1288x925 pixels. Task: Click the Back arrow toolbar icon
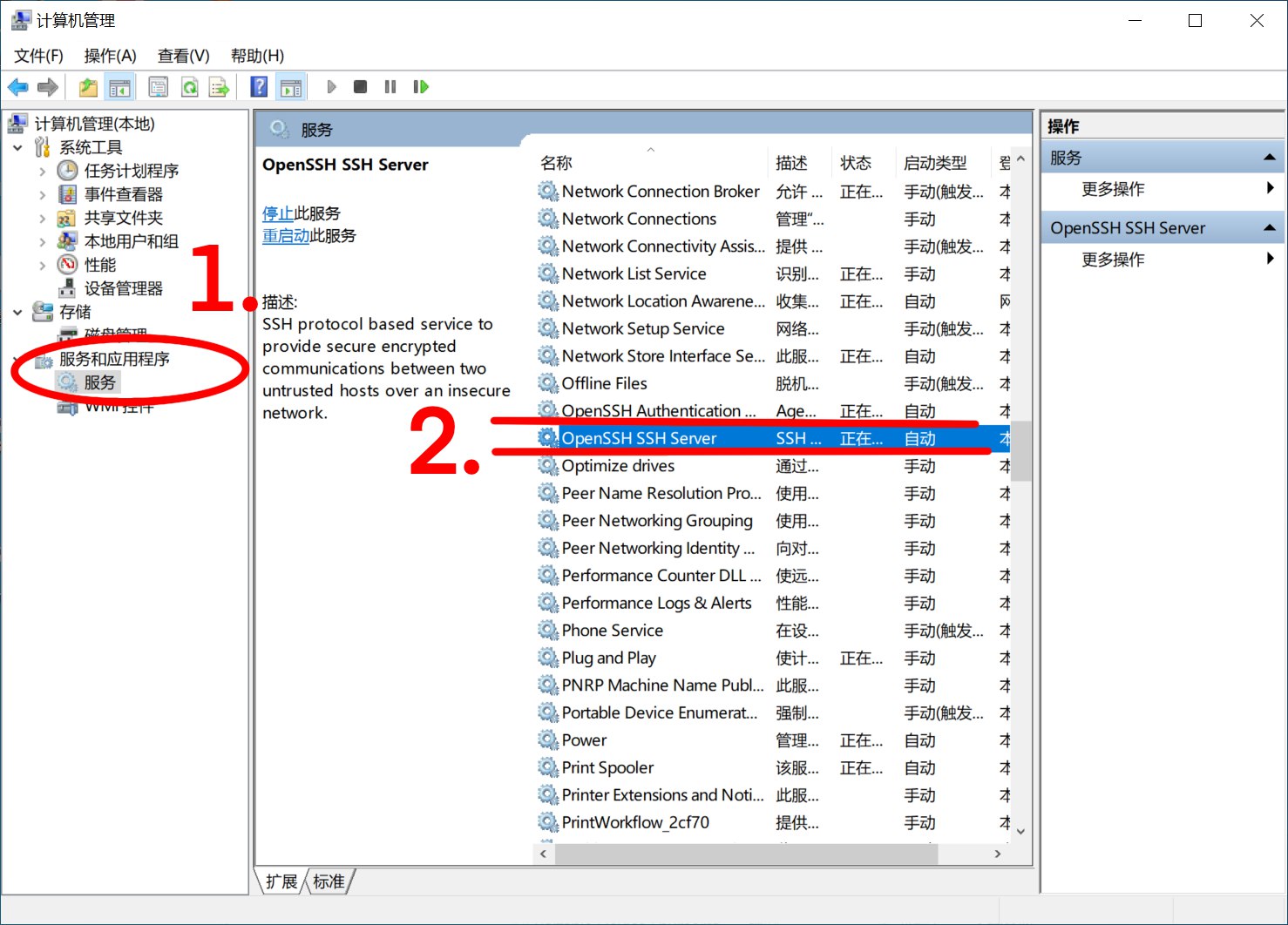pos(17,87)
